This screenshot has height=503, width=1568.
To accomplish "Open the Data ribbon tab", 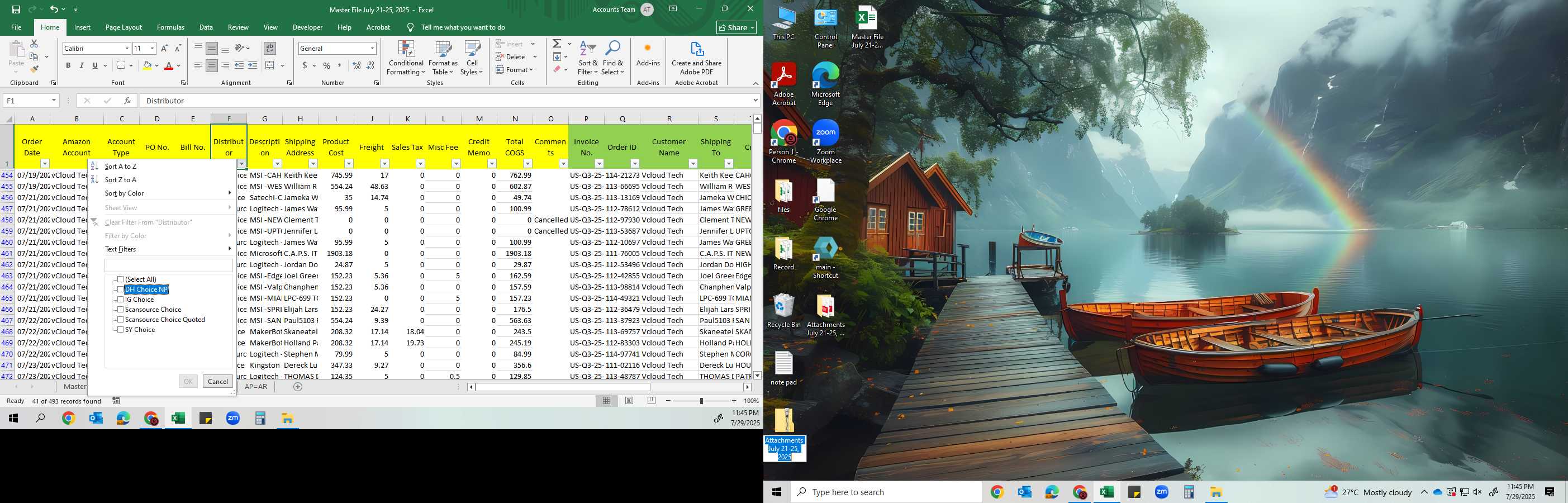I will [x=206, y=27].
